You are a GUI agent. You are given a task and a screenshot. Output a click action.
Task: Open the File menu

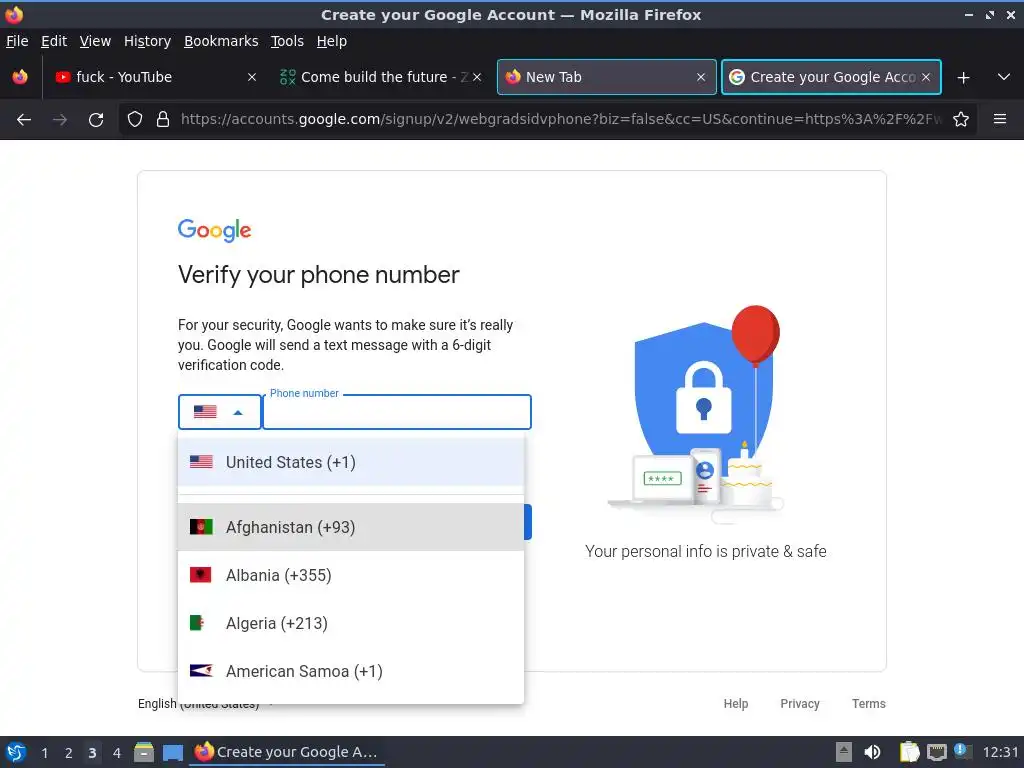pos(17,41)
